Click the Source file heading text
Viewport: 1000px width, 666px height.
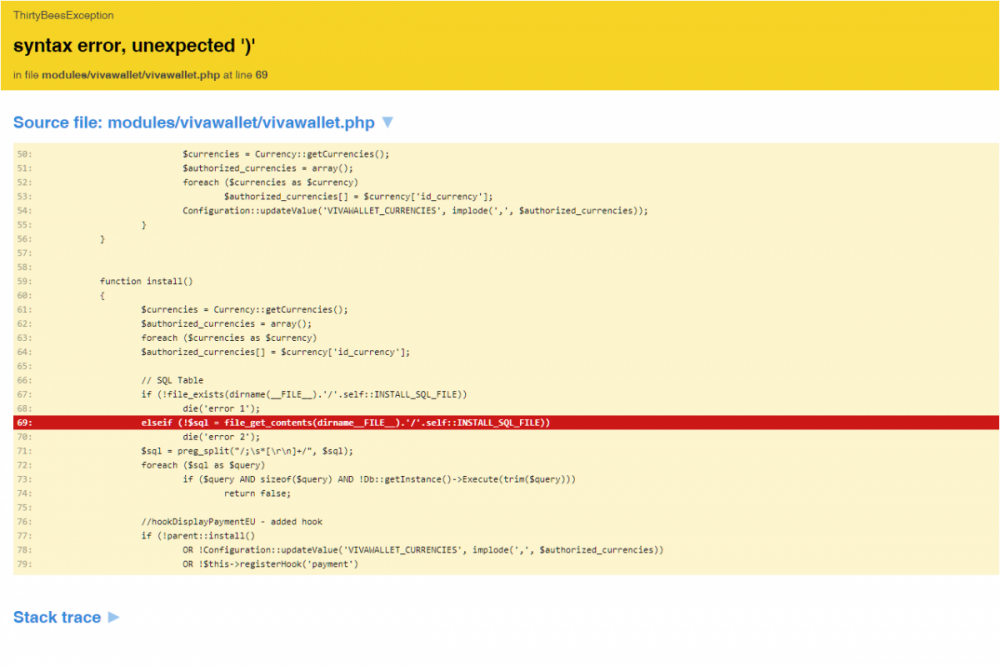click(193, 122)
